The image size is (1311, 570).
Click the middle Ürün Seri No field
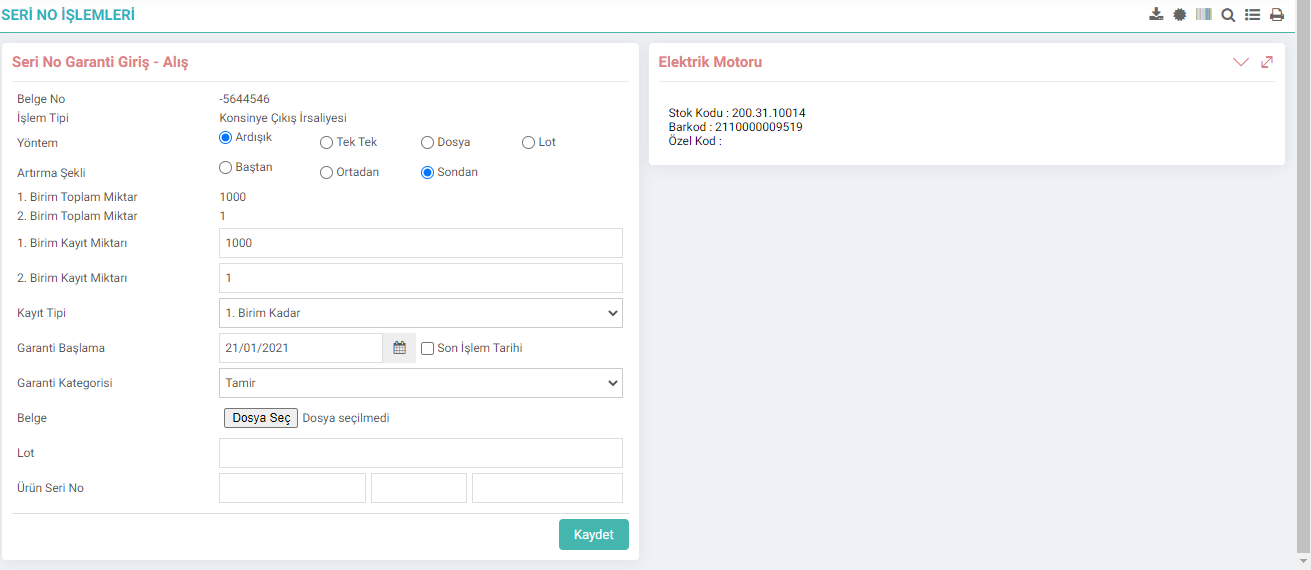click(x=419, y=488)
